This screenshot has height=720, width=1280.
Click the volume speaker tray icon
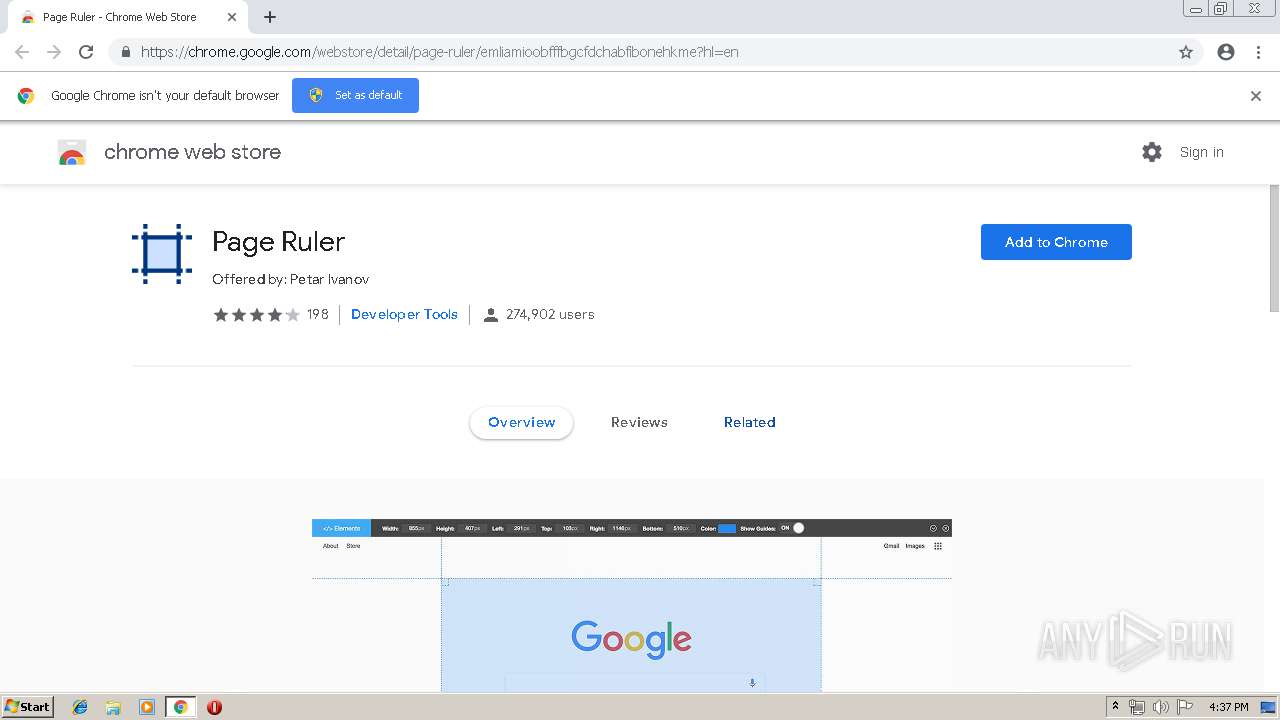[x=1160, y=707]
